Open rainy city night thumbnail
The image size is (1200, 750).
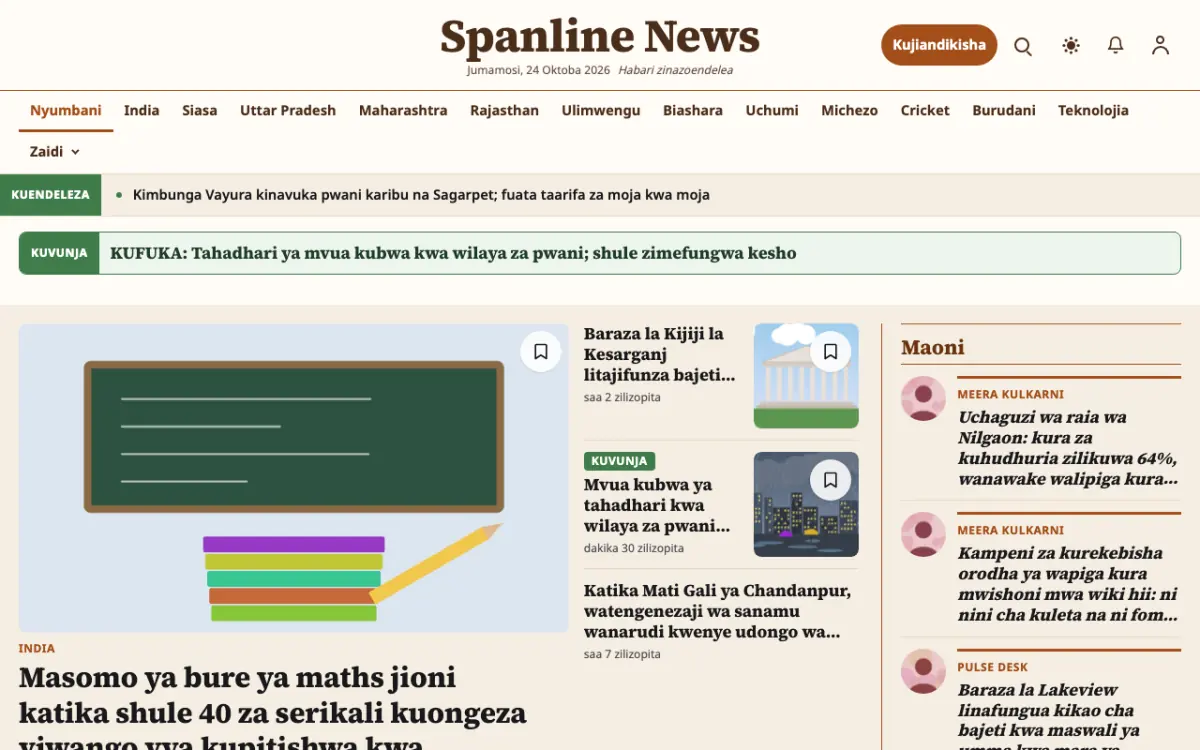coord(806,504)
